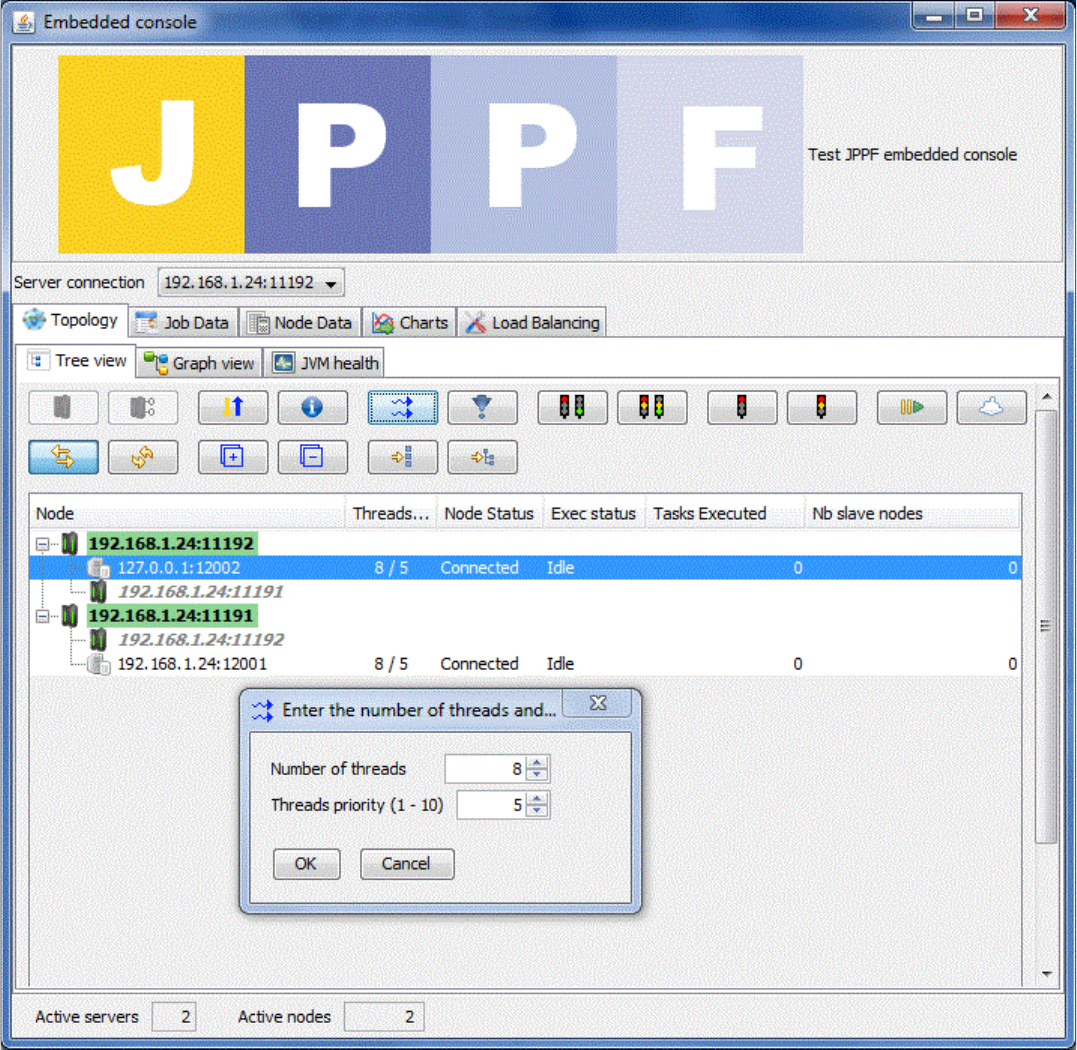Toggle the orange left-right arrows auto-refresh button
This screenshot has width=1077, height=1050.
[63, 457]
